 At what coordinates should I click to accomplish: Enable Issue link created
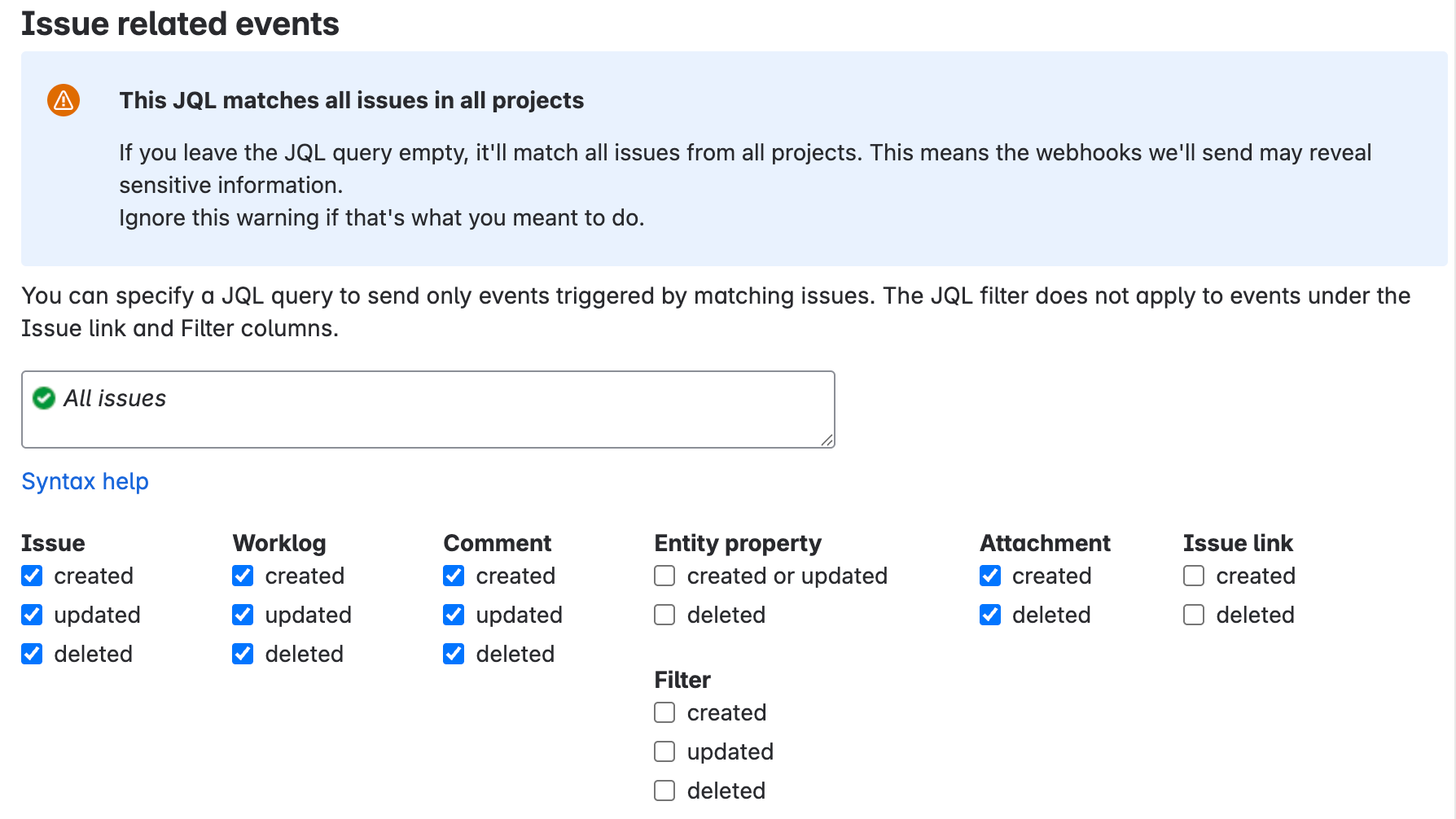[x=1194, y=576]
